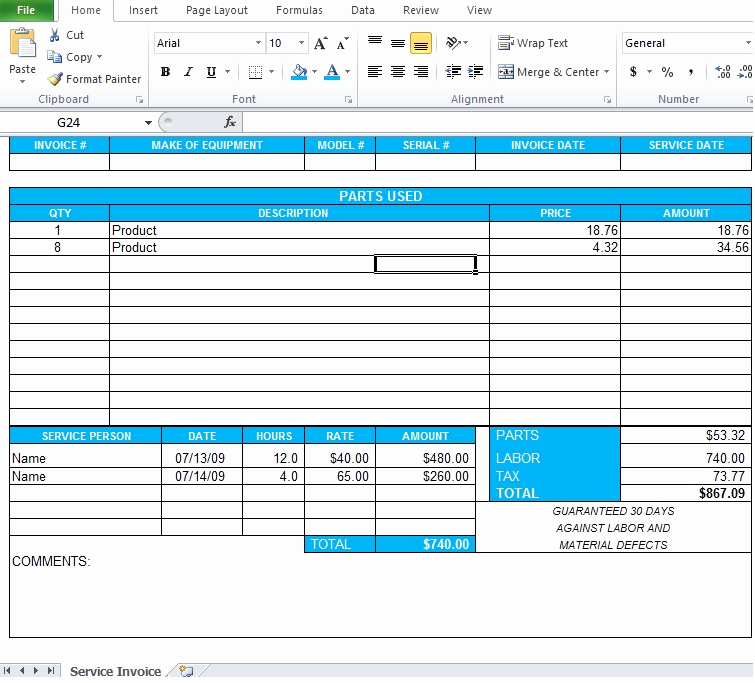Click the Paste clipboard icon
755x683 pixels.
pos(22,43)
